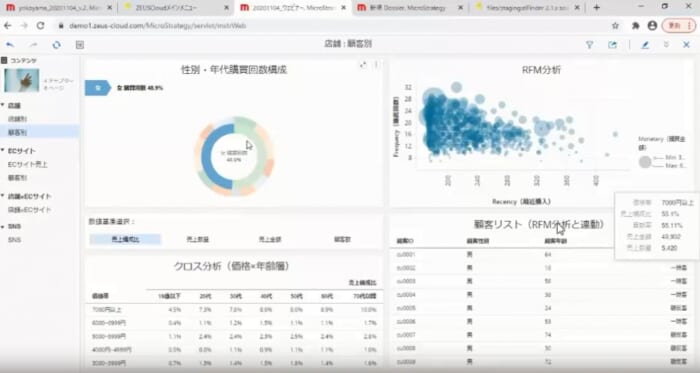Click the pencil edit icon

645,45
